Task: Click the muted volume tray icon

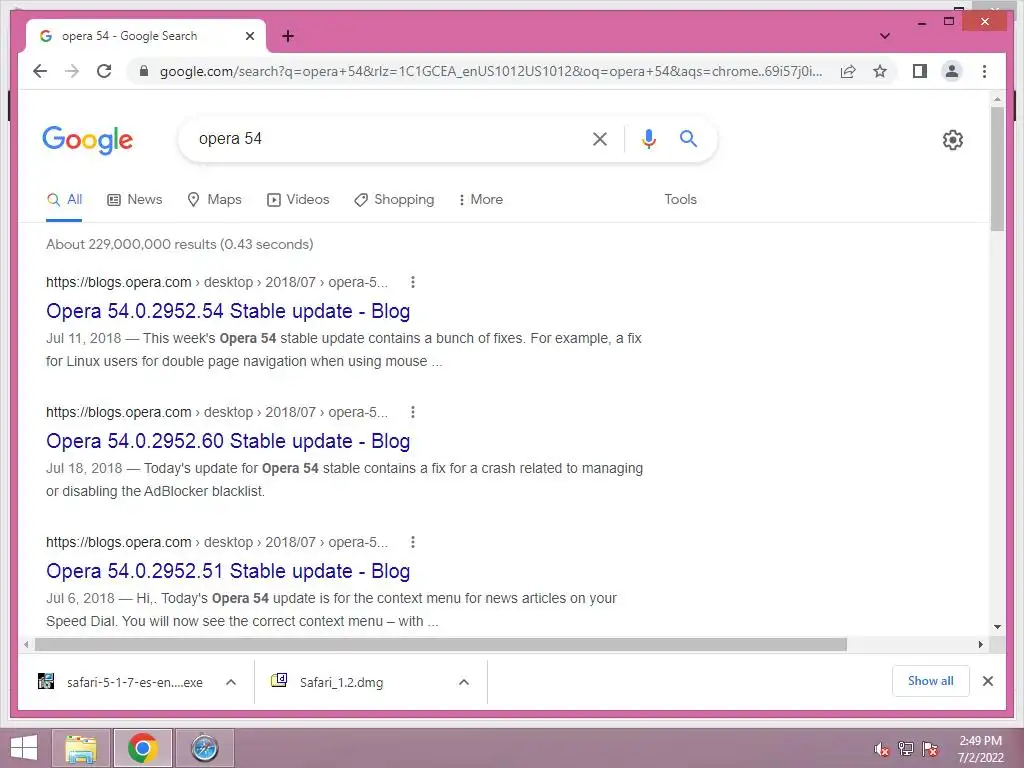Action: pyautogui.click(x=882, y=749)
